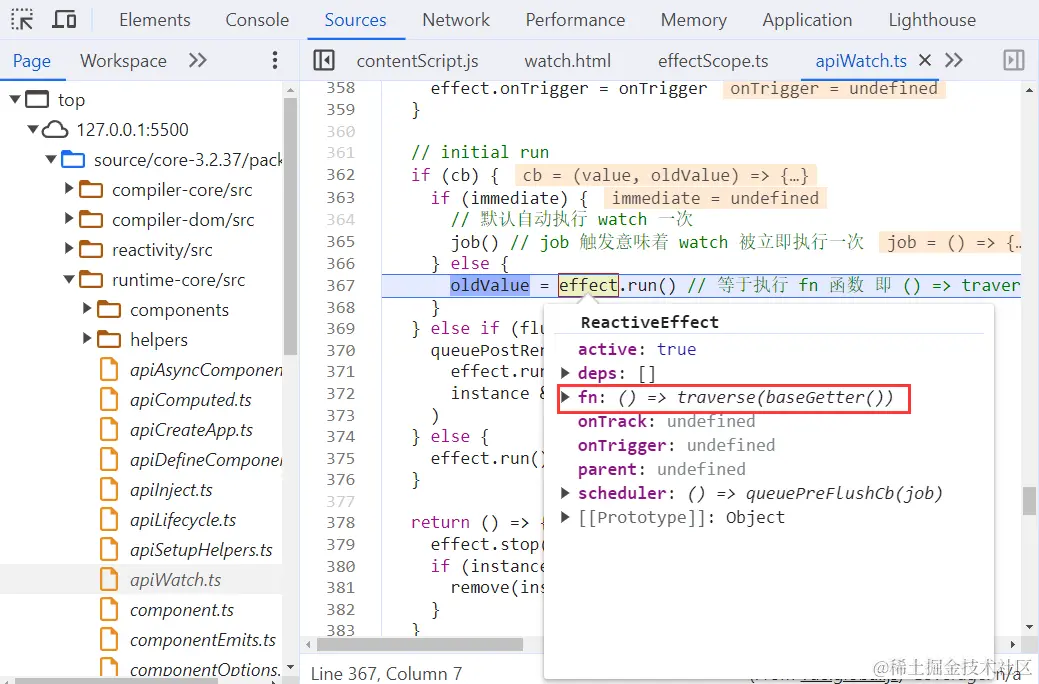Viewport: 1039px width, 684px height.
Task: Toggle the navigator sidebar icon
Action: [x=324, y=60]
